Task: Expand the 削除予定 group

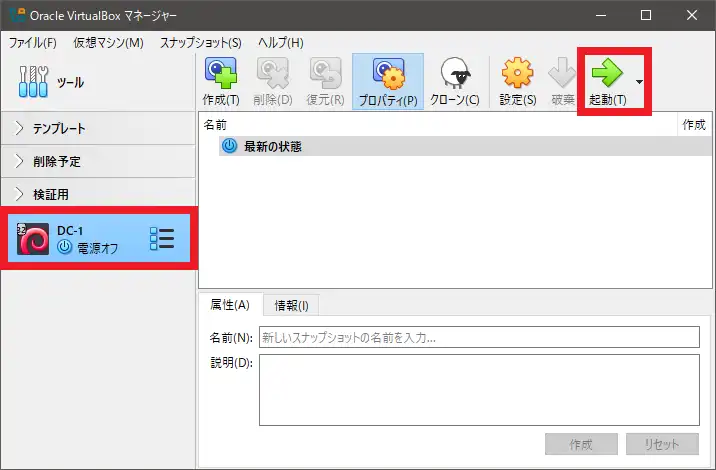Action: click(x=20, y=161)
